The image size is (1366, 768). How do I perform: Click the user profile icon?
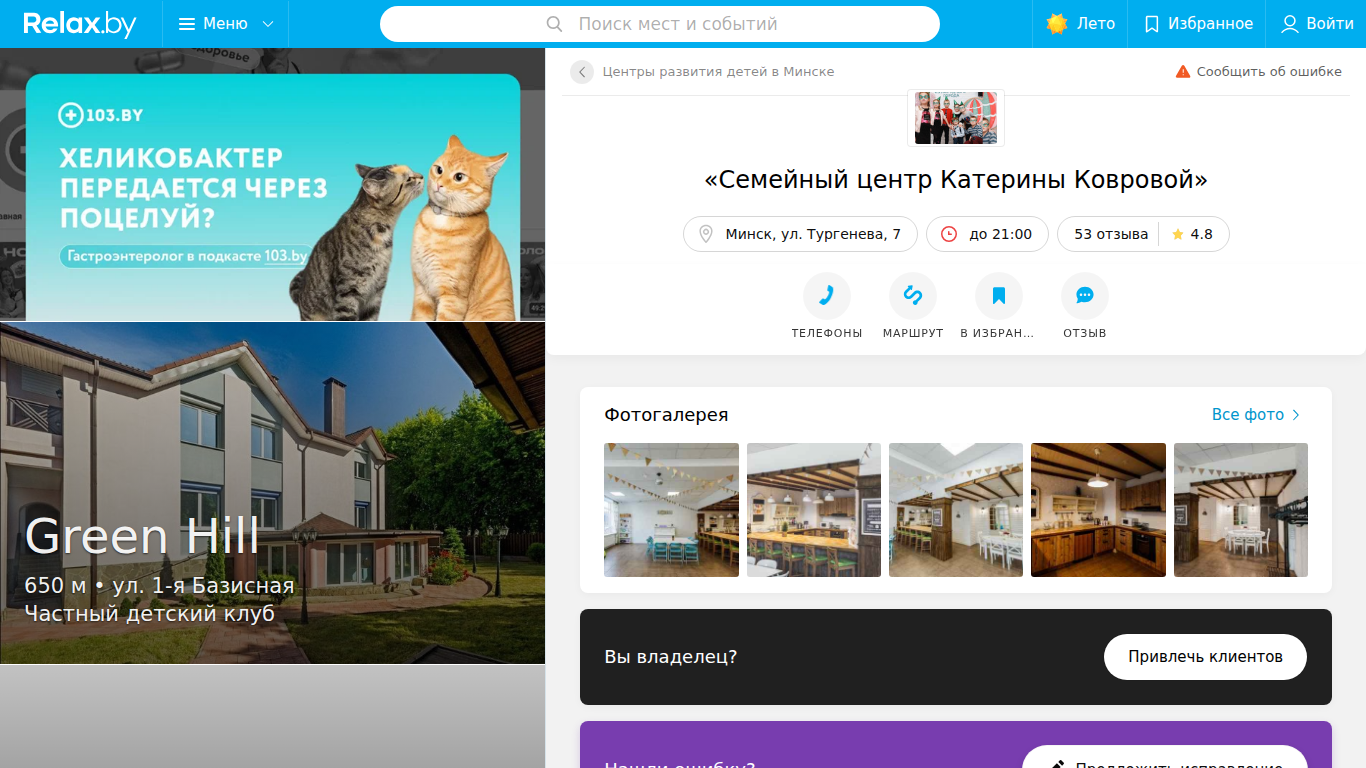[1290, 24]
